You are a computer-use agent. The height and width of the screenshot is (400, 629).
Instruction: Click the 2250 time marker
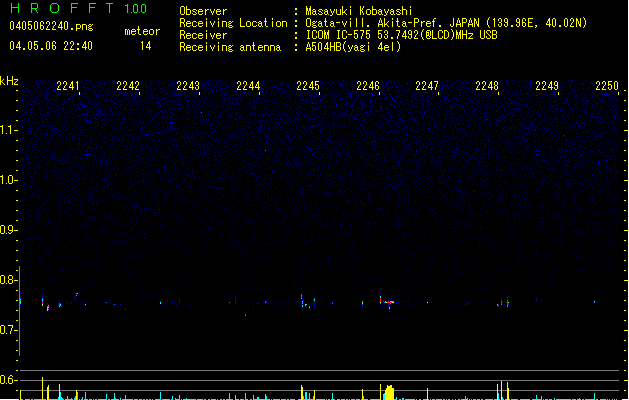point(607,86)
